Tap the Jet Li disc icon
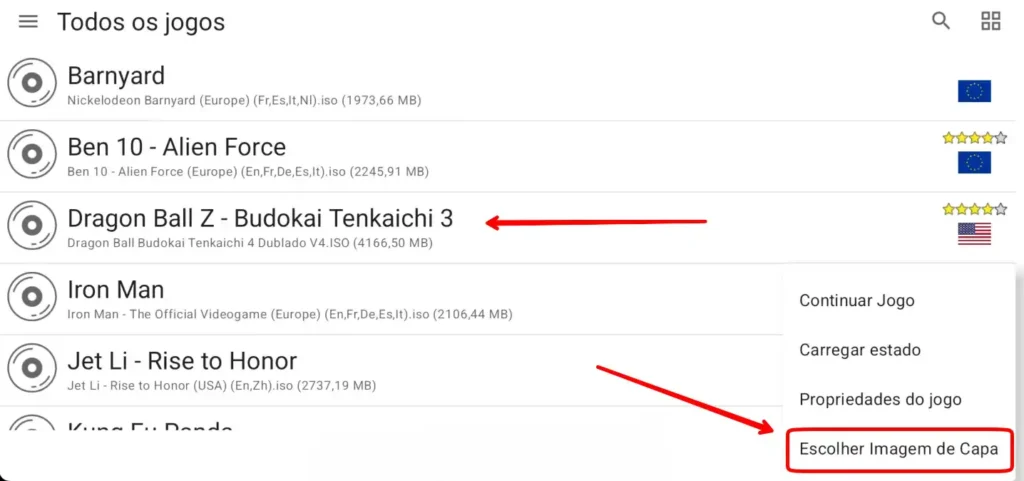Screen dimensions: 1024x481 point(32,367)
